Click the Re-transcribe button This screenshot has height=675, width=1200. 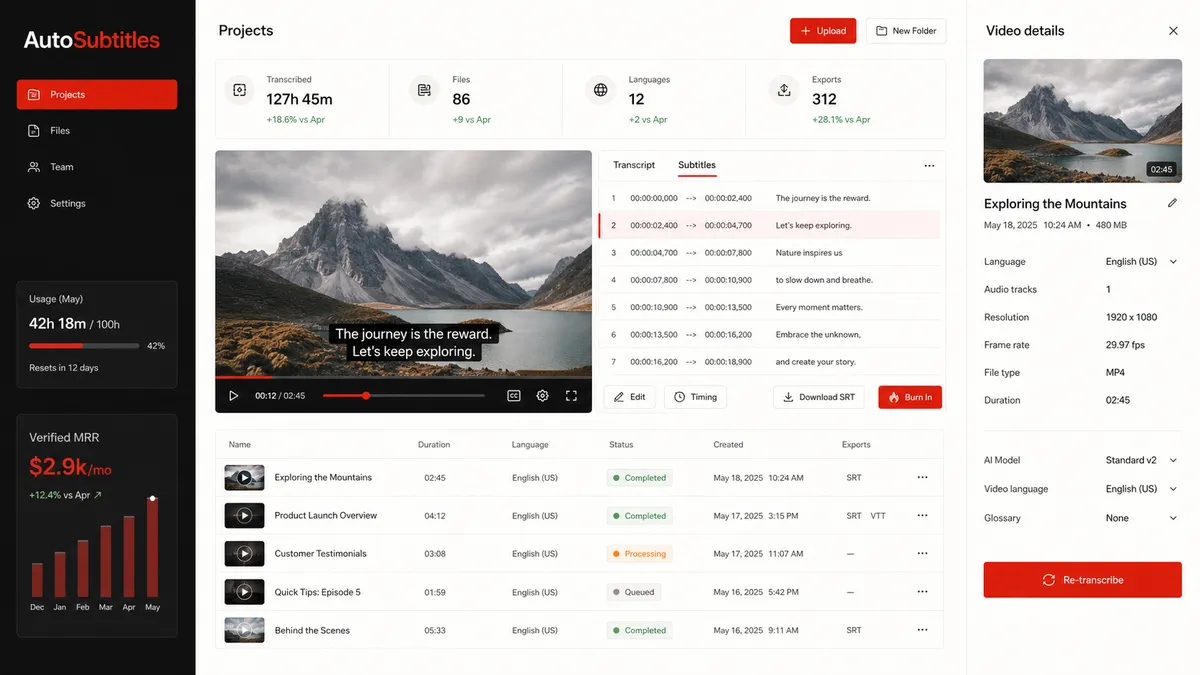1082,580
